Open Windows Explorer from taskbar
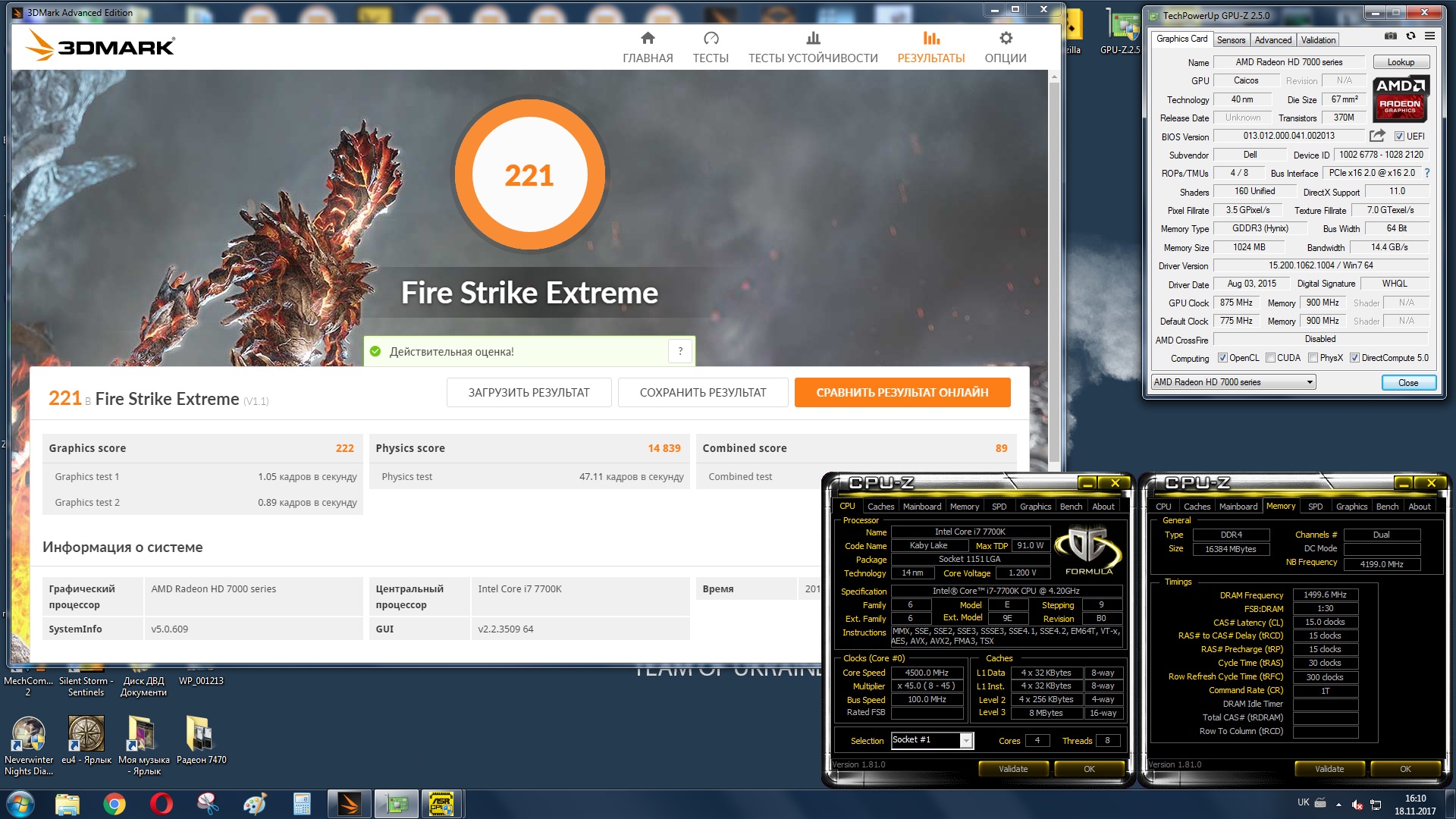1456x819 pixels. click(67, 804)
